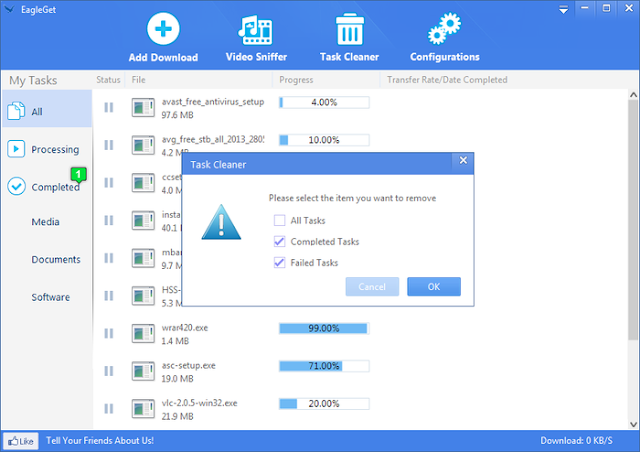
Task: Click the vertical scrollbar thumb
Action: [633, 220]
